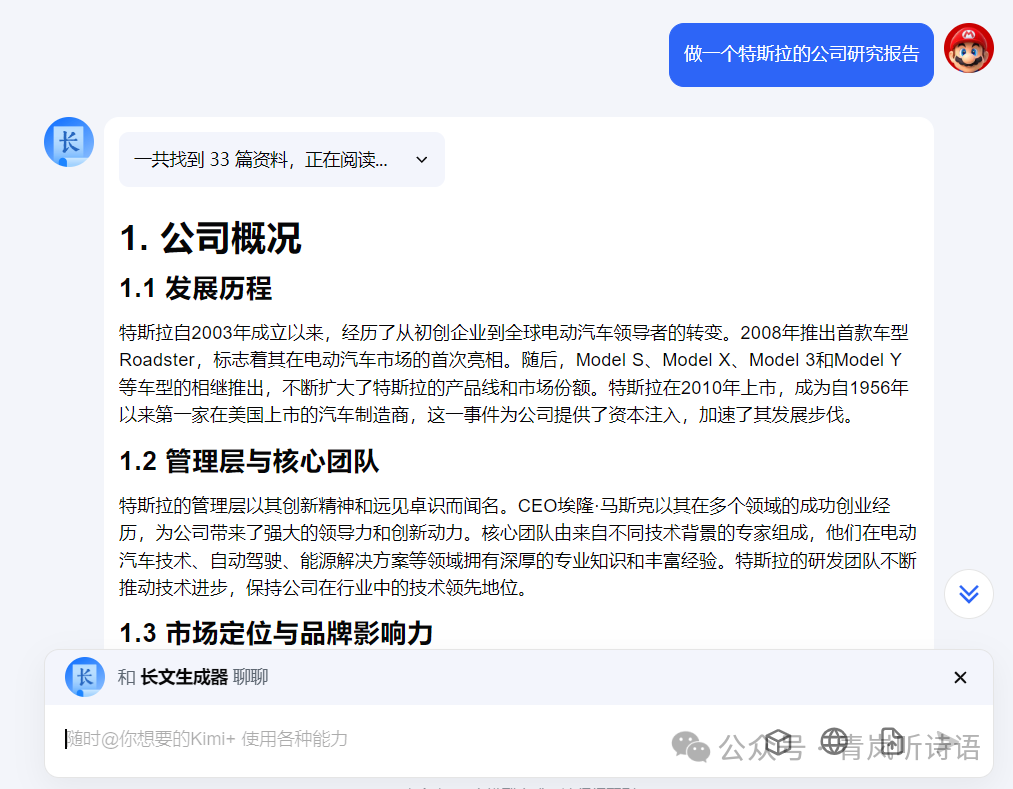Viewport: 1013px width, 789px height.
Task: Click the line starting 以来第一家在美国上市
Action: click(488, 415)
